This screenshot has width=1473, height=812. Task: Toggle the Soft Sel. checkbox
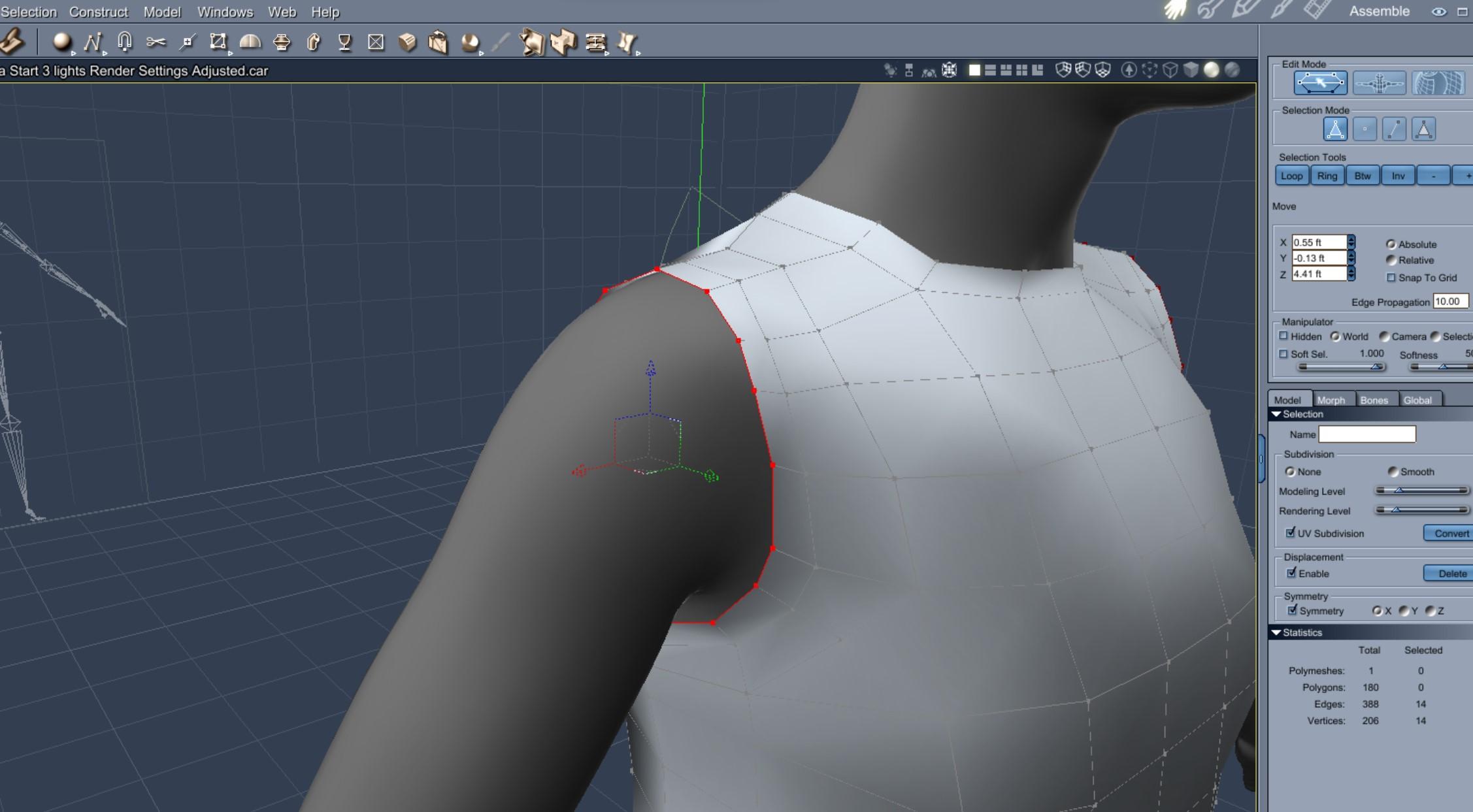point(1283,354)
